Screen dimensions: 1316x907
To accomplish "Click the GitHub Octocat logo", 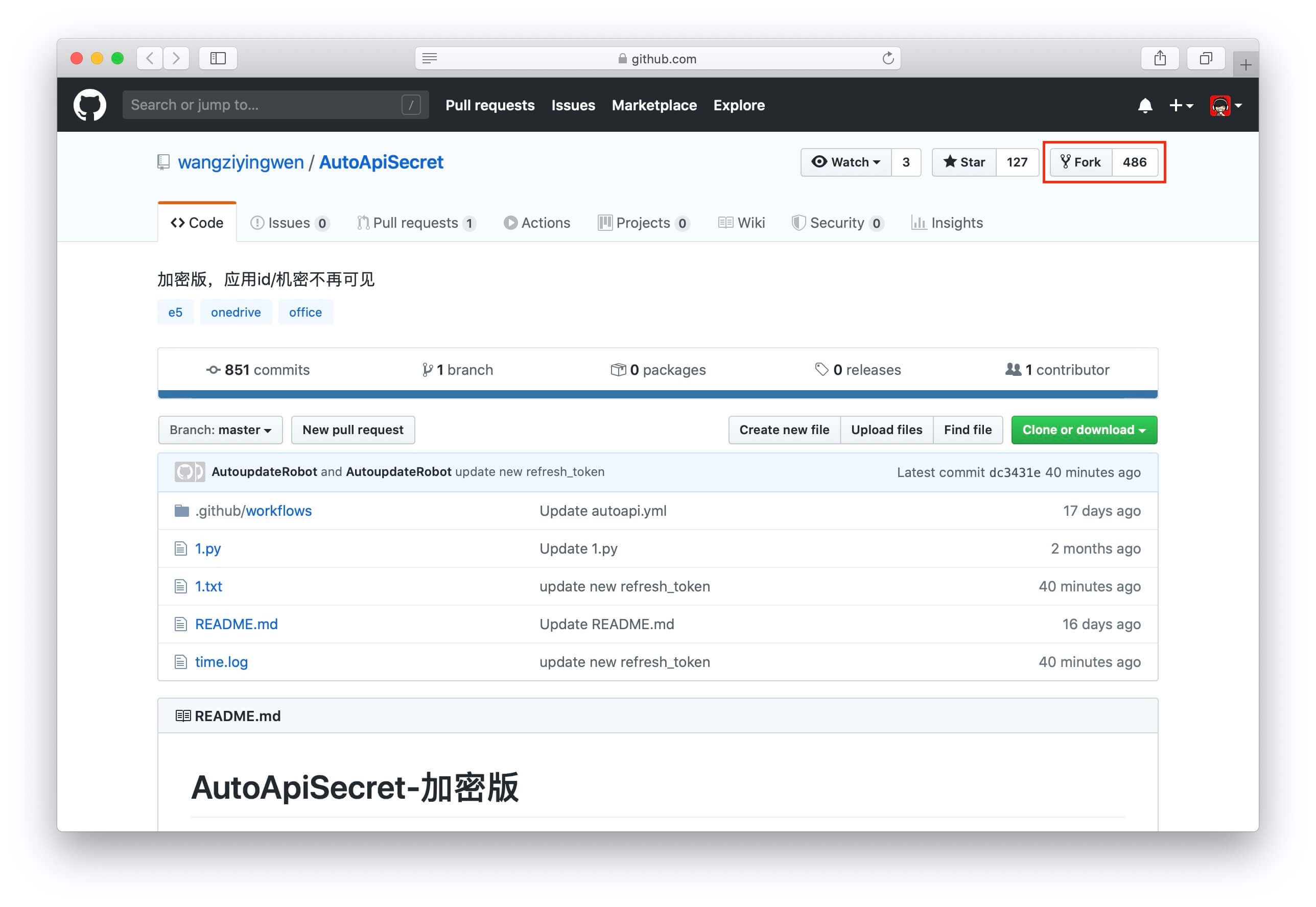I will [x=90, y=105].
